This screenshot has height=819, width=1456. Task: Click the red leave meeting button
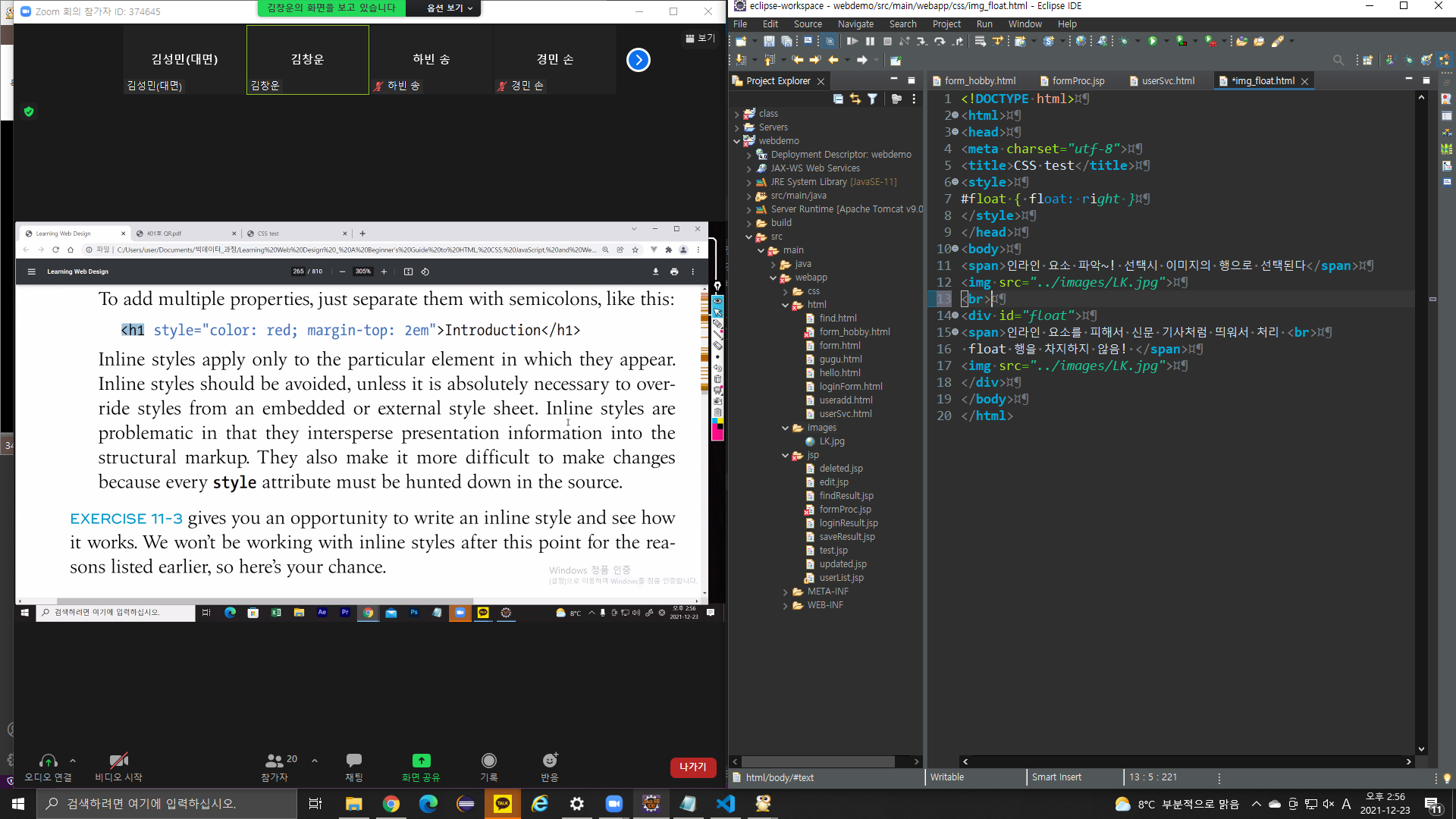pos(692,767)
